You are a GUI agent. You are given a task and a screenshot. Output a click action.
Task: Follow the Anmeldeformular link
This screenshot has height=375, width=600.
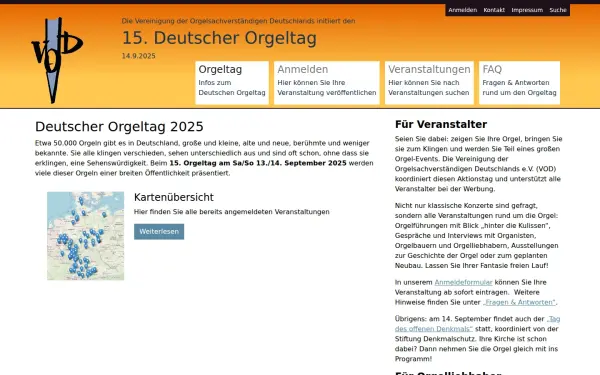click(x=463, y=282)
